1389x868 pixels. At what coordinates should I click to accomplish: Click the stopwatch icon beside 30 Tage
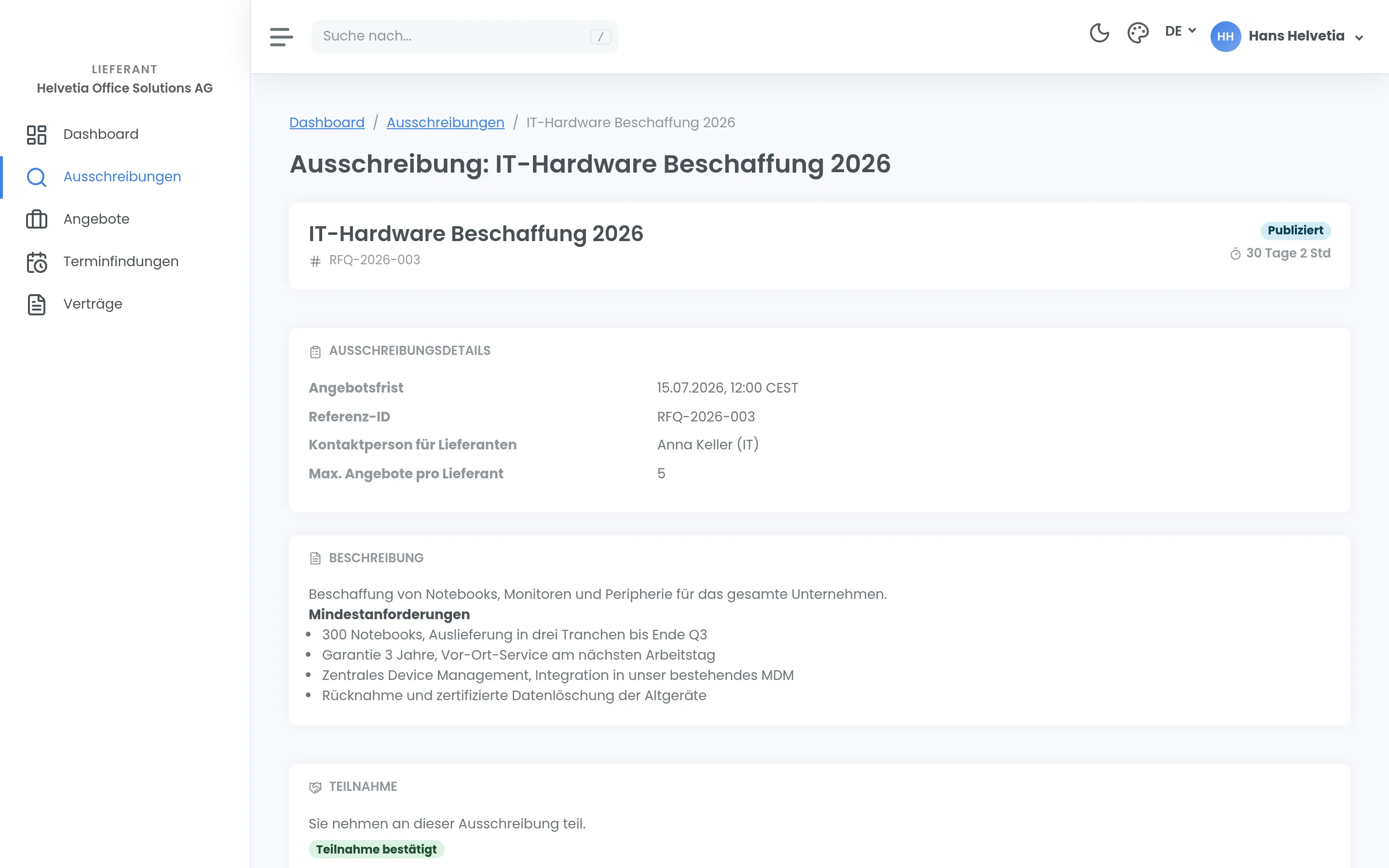coord(1235,254)
